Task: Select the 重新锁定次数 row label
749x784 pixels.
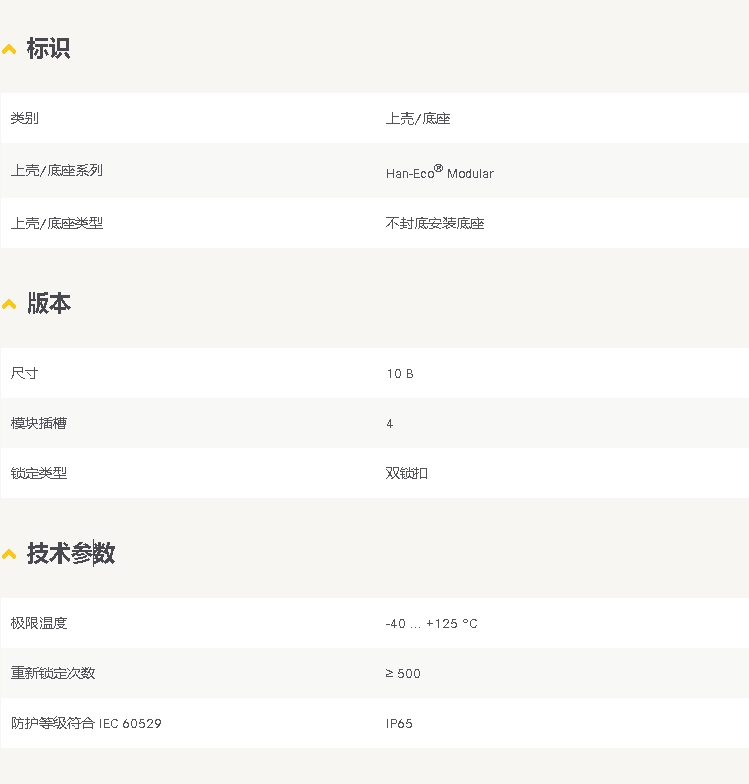Action: [x=53, y=673]
